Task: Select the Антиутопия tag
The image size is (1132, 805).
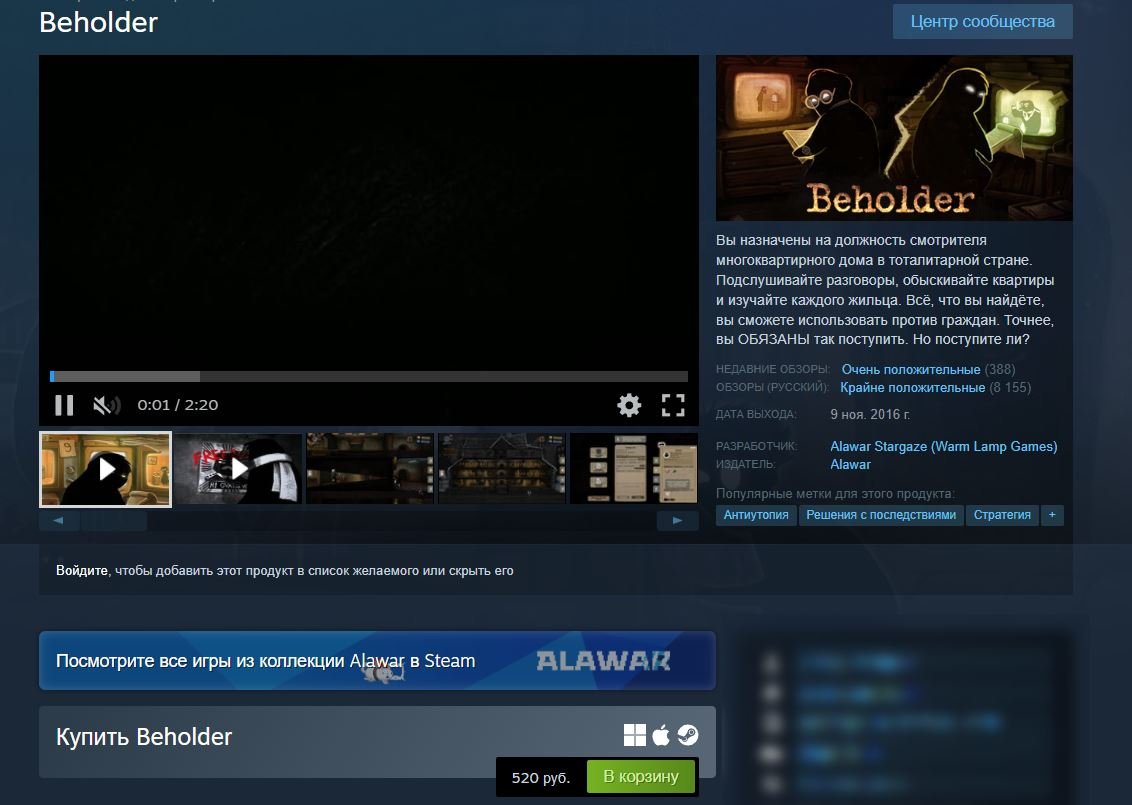Action: click(756, 515)
